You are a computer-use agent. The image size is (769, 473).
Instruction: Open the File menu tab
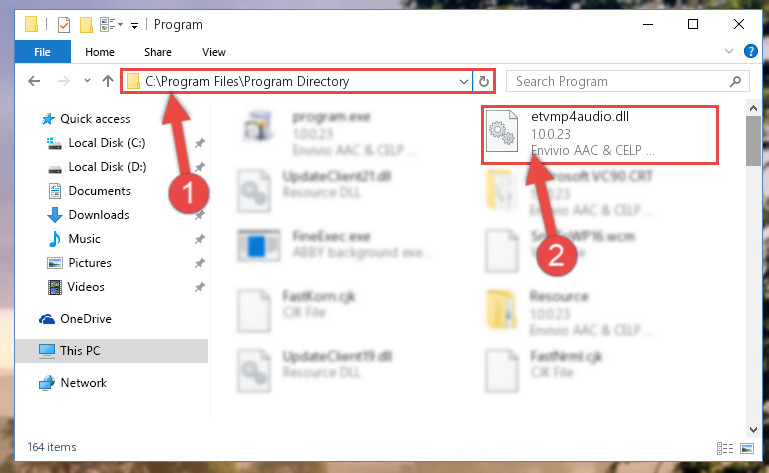click(x=42, y=52)
